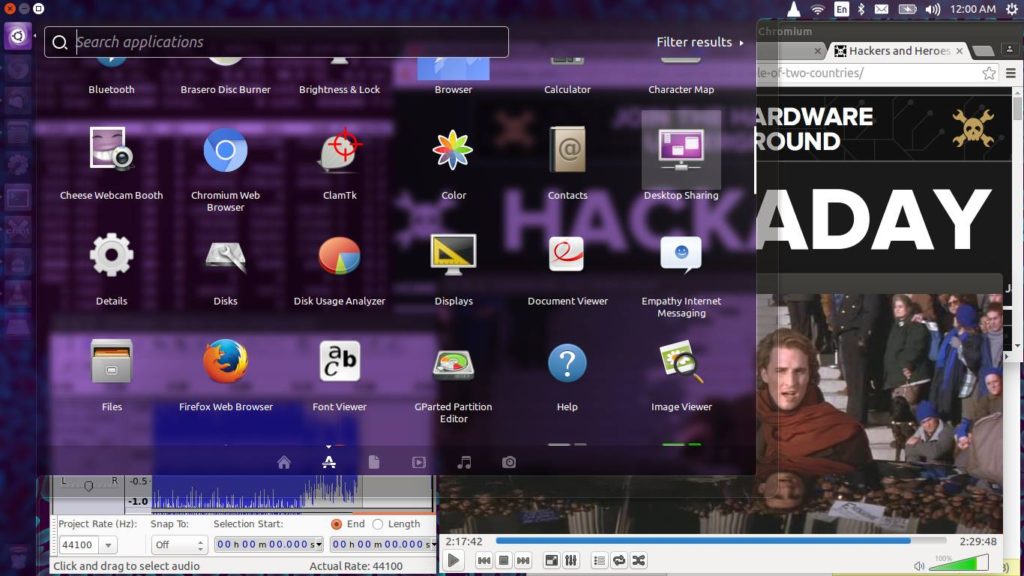Select the End radio button in Audacity
The width and height of the screenshot is (1024, 576).
point(336,524)
